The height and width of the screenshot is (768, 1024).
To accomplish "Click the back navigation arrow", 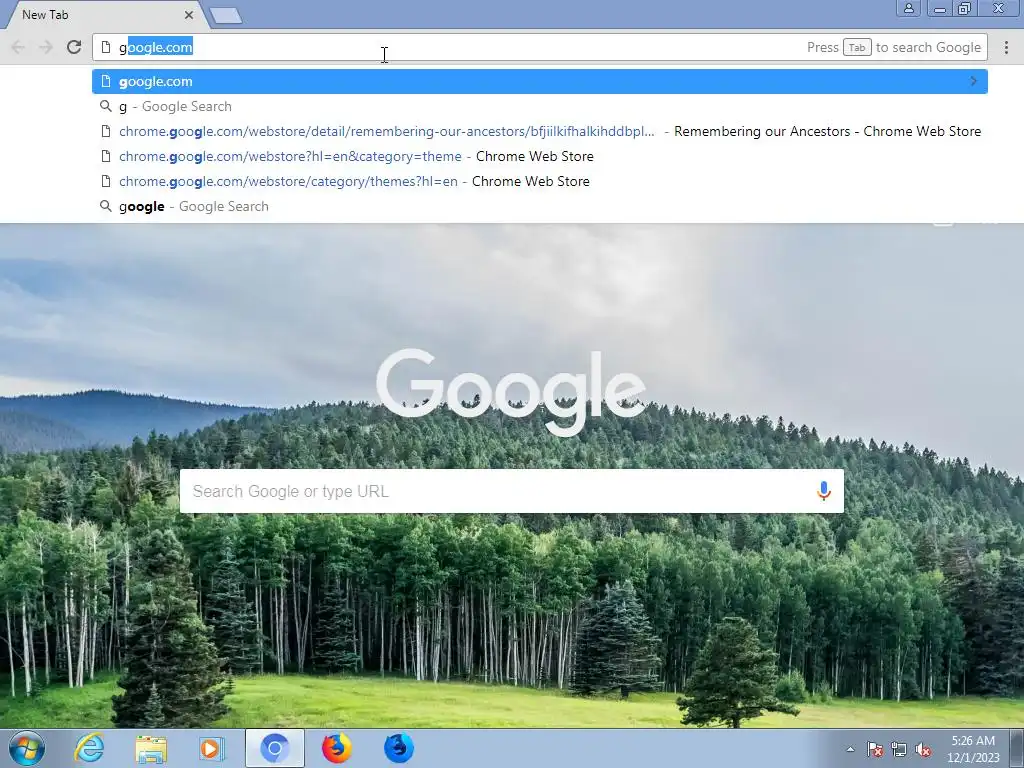I will coord(18,47).
